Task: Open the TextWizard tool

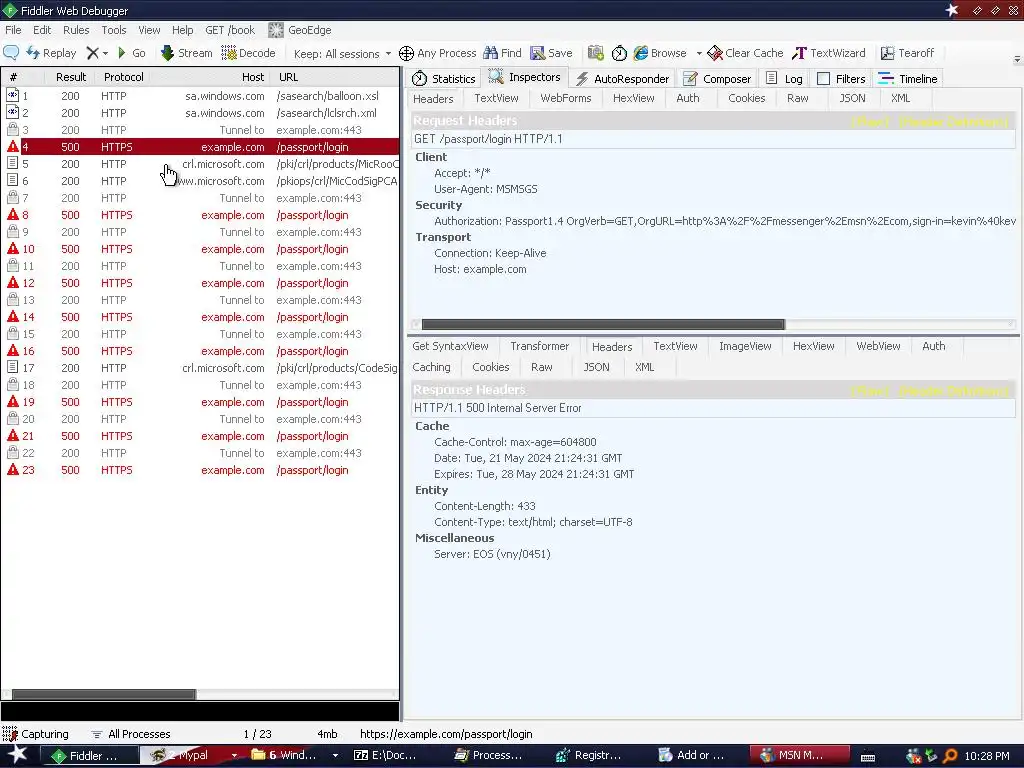Action: pos(829,53)
